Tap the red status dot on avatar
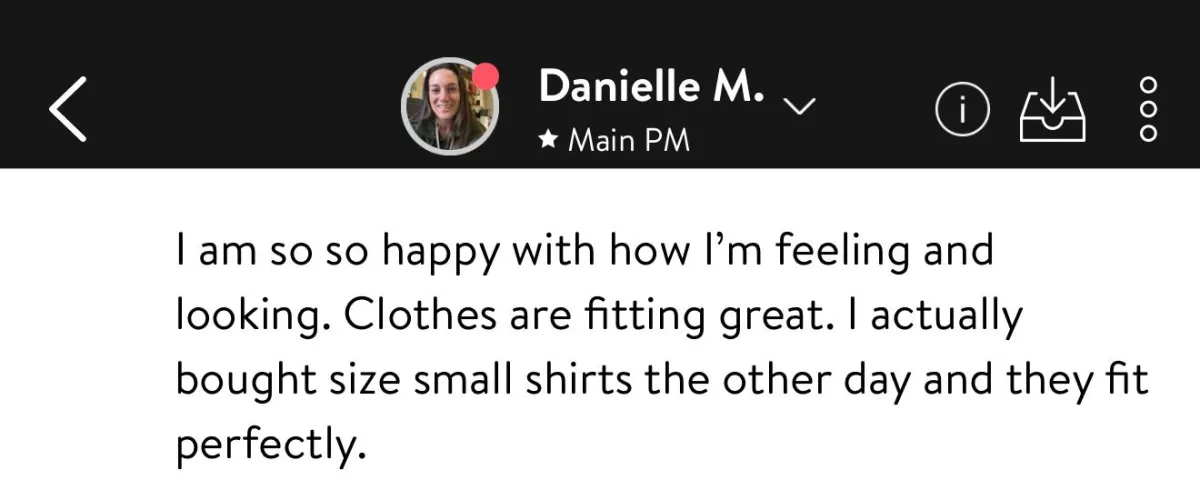This screenshot has height=490, width=1200. 486,77
